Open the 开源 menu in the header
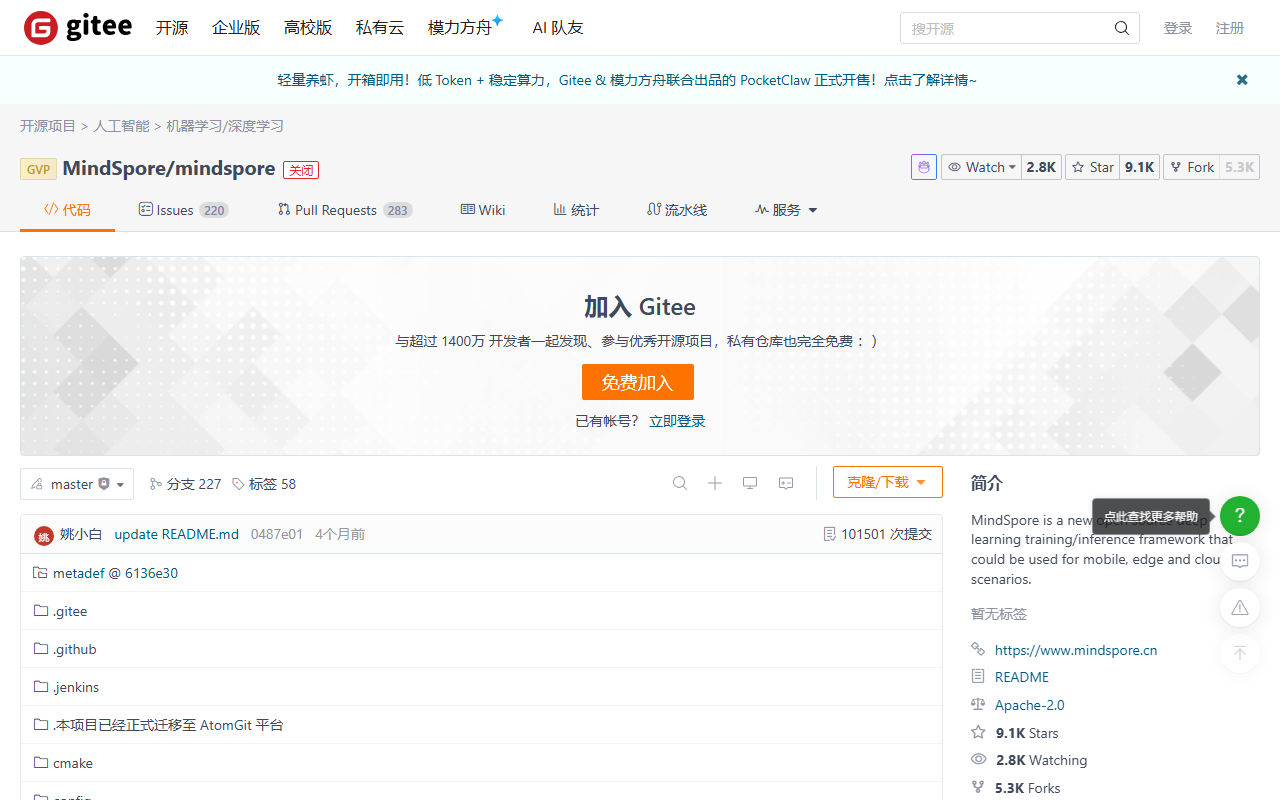Image resolution: width=1280 pixels, height=800 pixels. 172,28
